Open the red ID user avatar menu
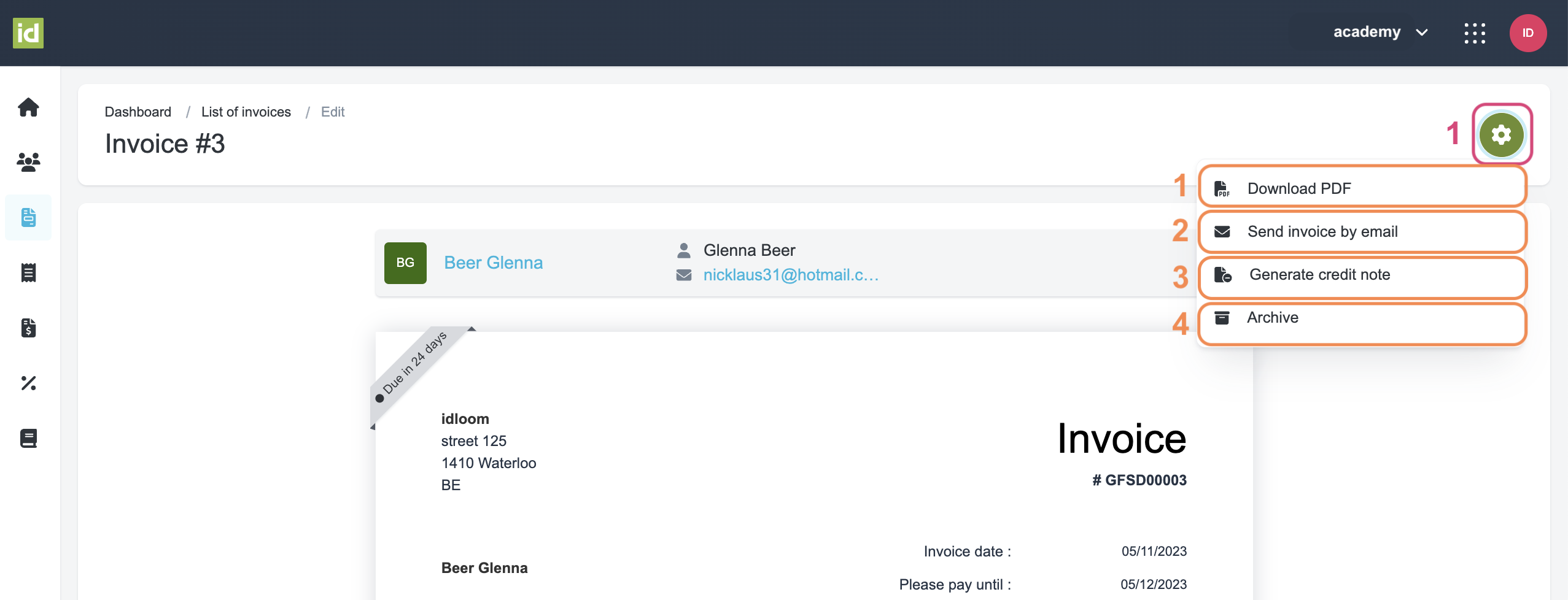The image size is (1568, 600). (x=1527, y=33)
